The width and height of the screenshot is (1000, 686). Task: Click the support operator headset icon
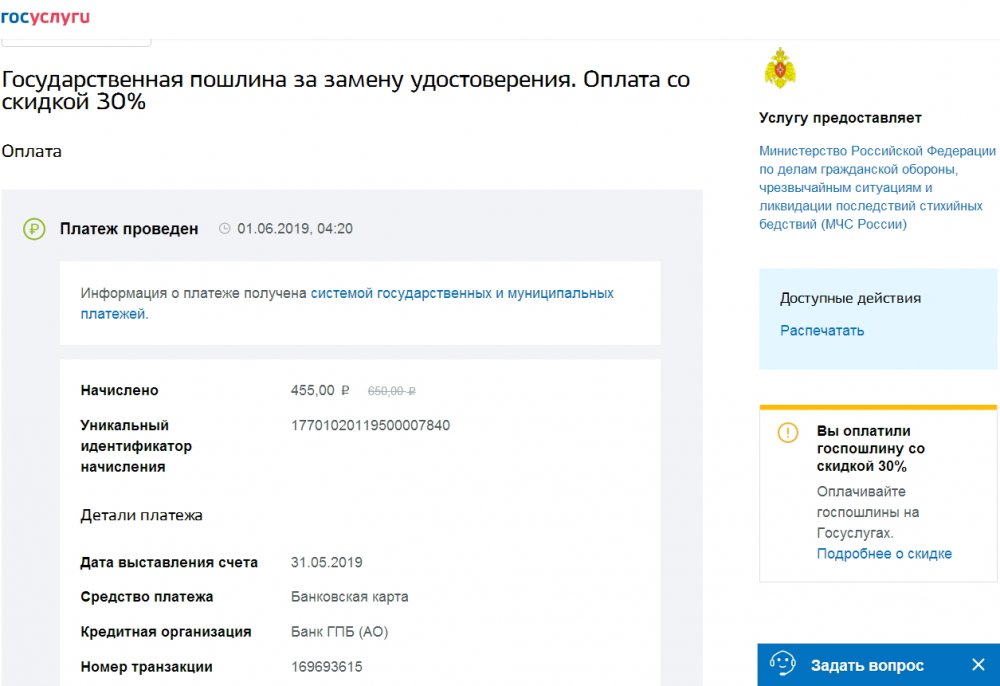782,664
